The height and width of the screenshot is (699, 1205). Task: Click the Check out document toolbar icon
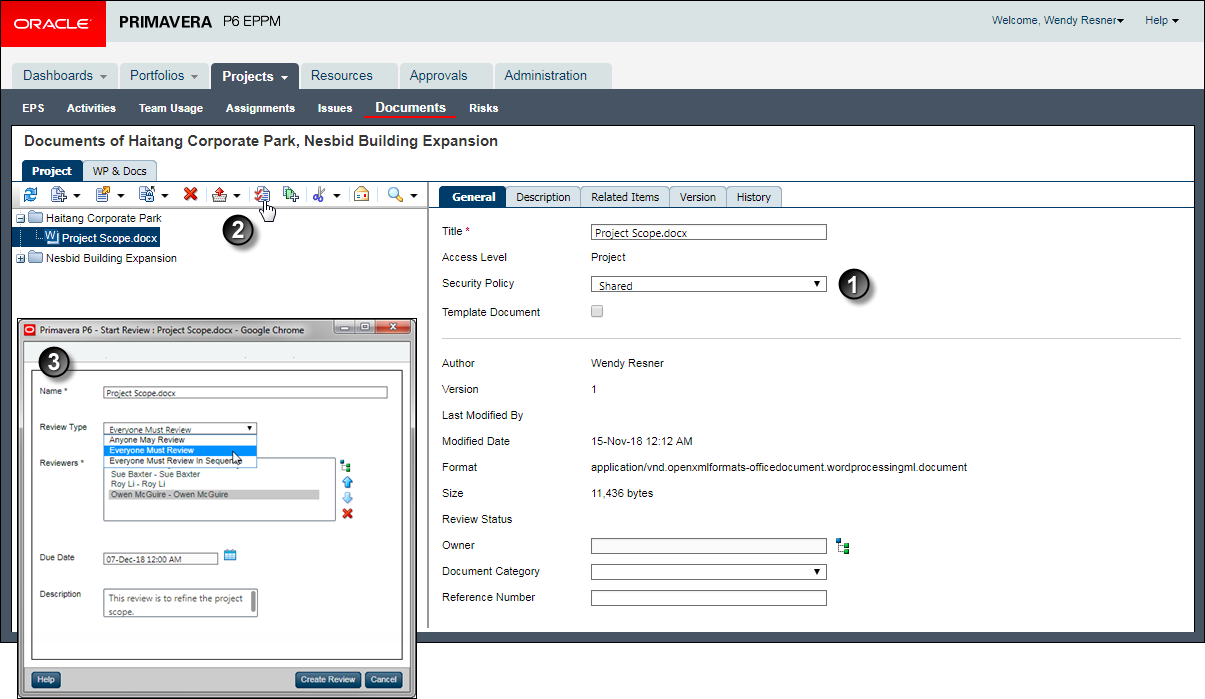(x=102, y=195)
